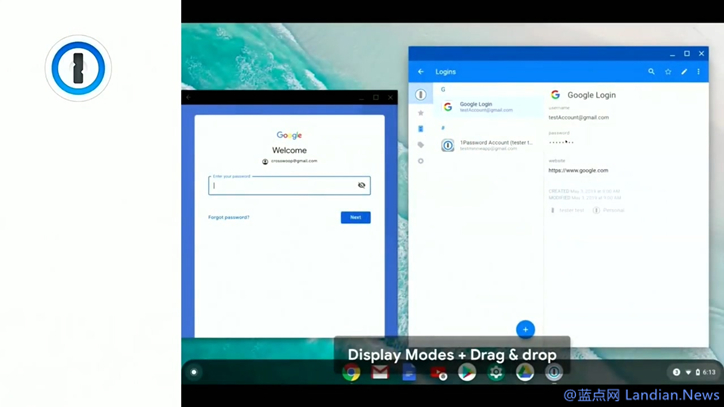Launch Google Docs from the shelf
The height and width of the screenshot is (407, 724).
coord(409,372)
